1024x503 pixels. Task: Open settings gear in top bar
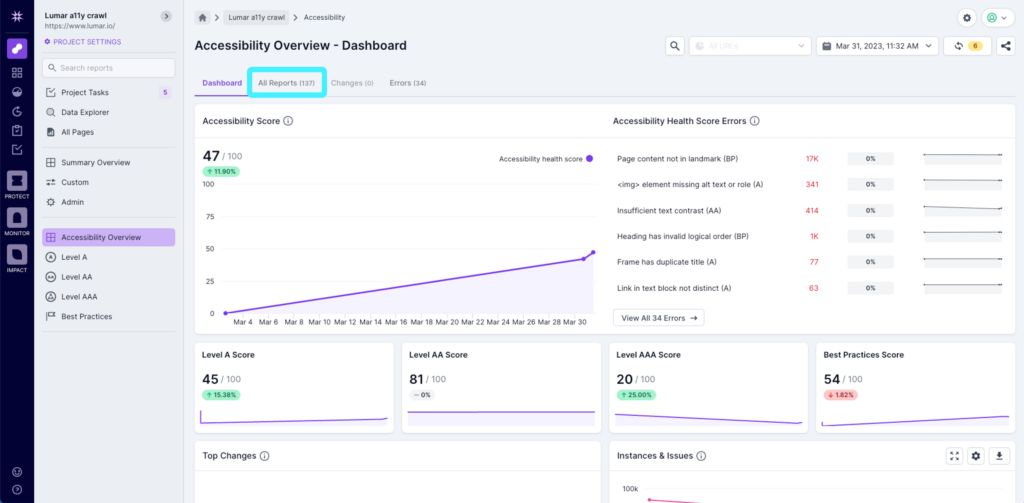point(967,18)
